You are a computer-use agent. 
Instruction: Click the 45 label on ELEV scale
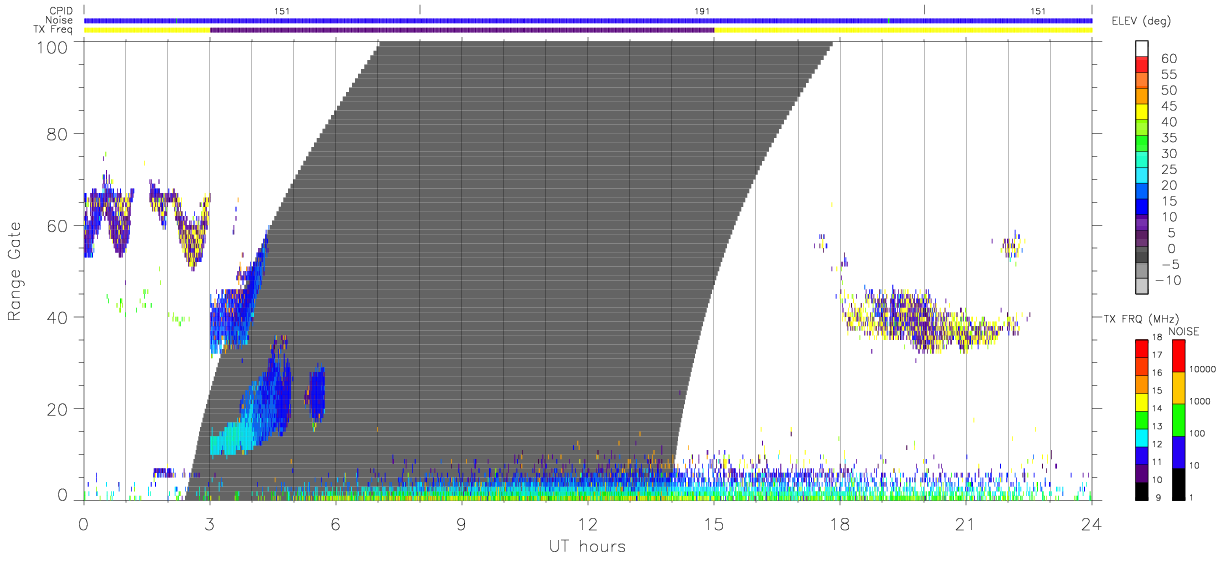[x=1169, y=106]
